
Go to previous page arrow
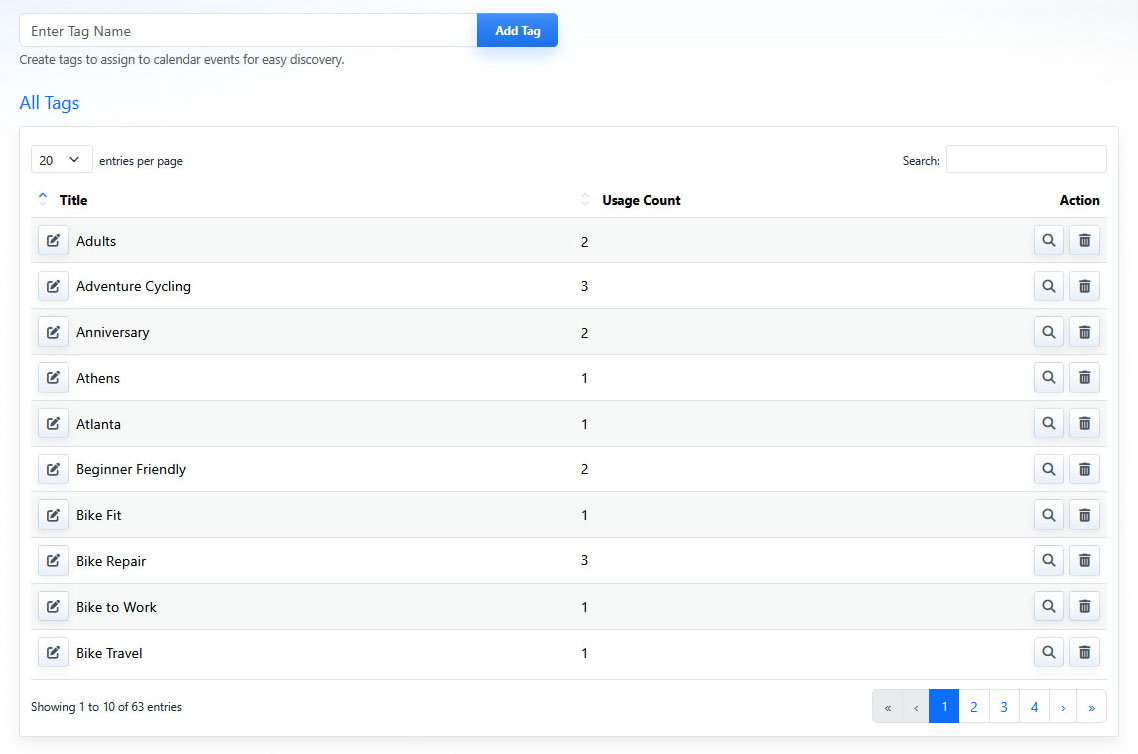pyautogui.click(x=916, y=707)
